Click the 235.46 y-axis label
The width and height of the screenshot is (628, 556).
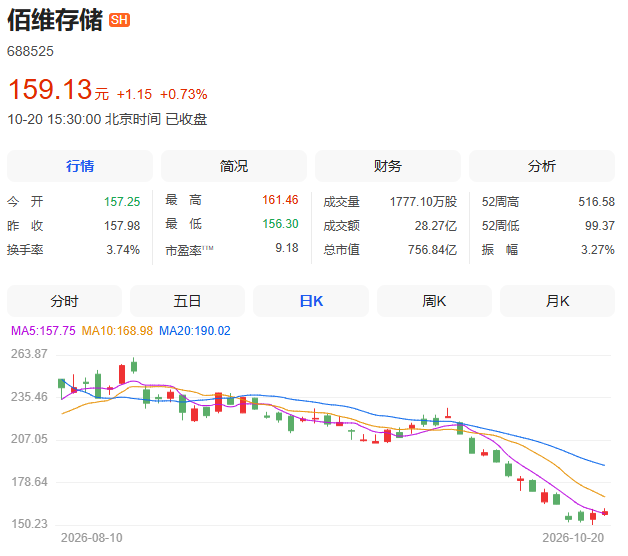point(29,397)
